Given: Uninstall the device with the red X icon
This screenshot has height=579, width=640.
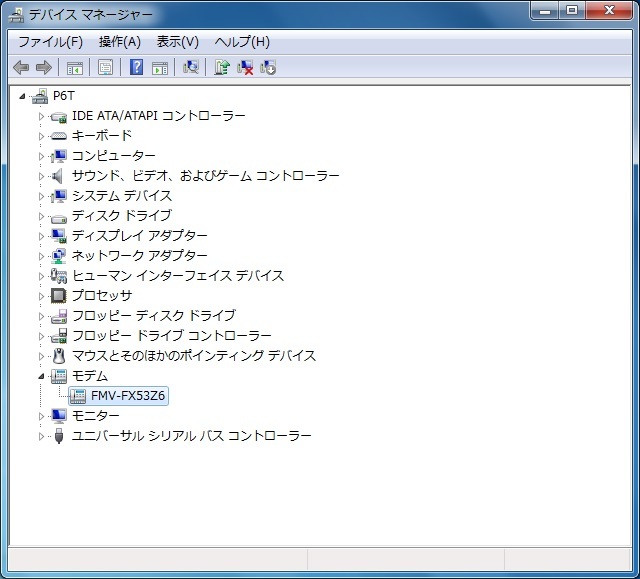Looking at the screenshot, I should [245, 67].
